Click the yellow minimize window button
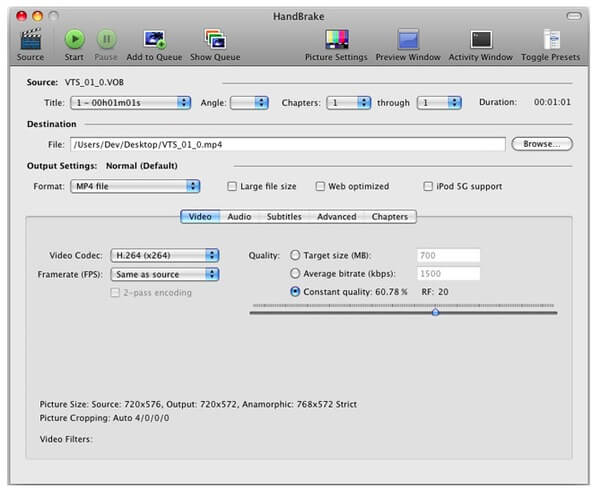 38,16
